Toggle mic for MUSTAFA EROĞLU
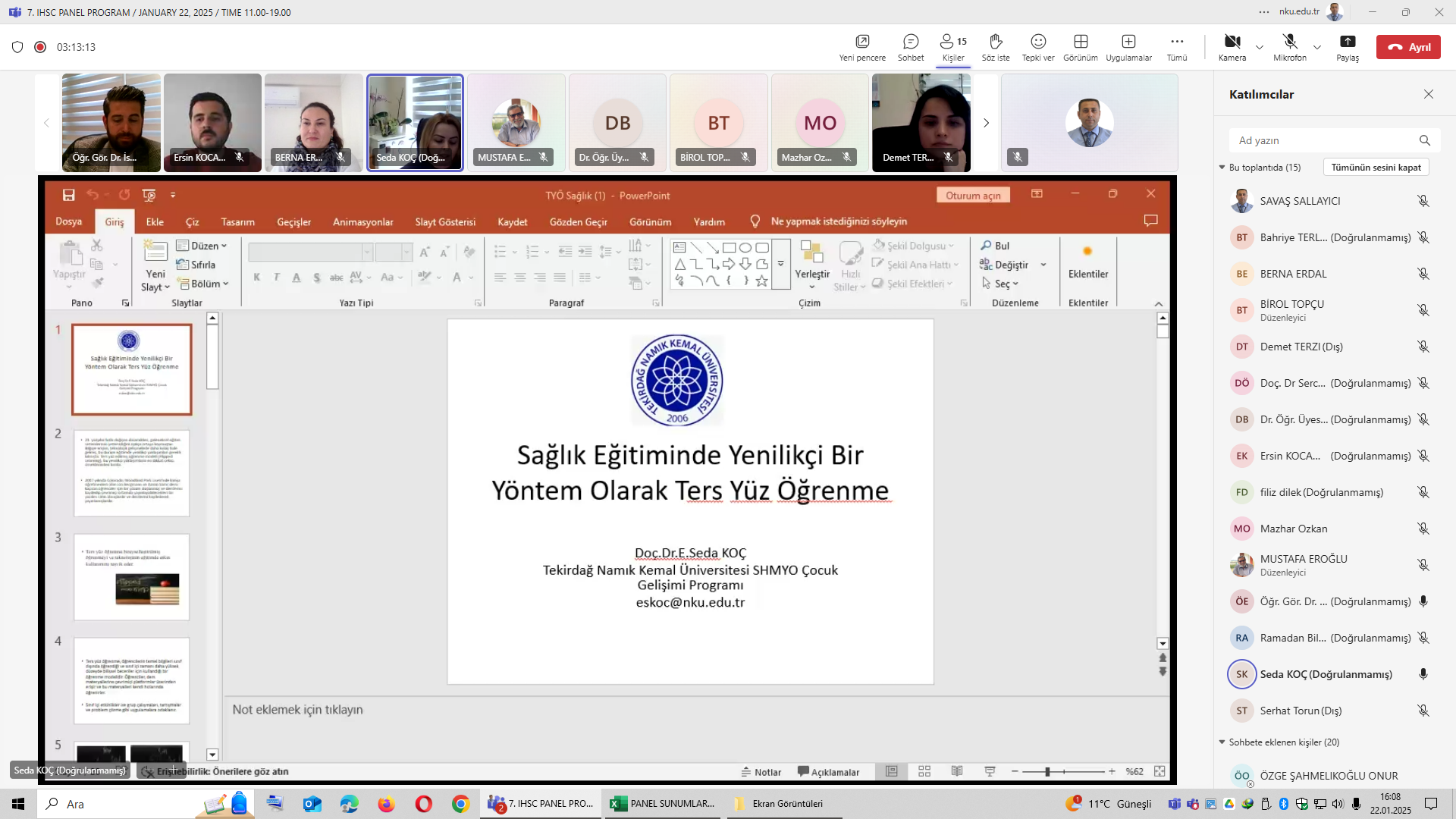This screenshot has height=819, width=1456. pos(1423,565)
